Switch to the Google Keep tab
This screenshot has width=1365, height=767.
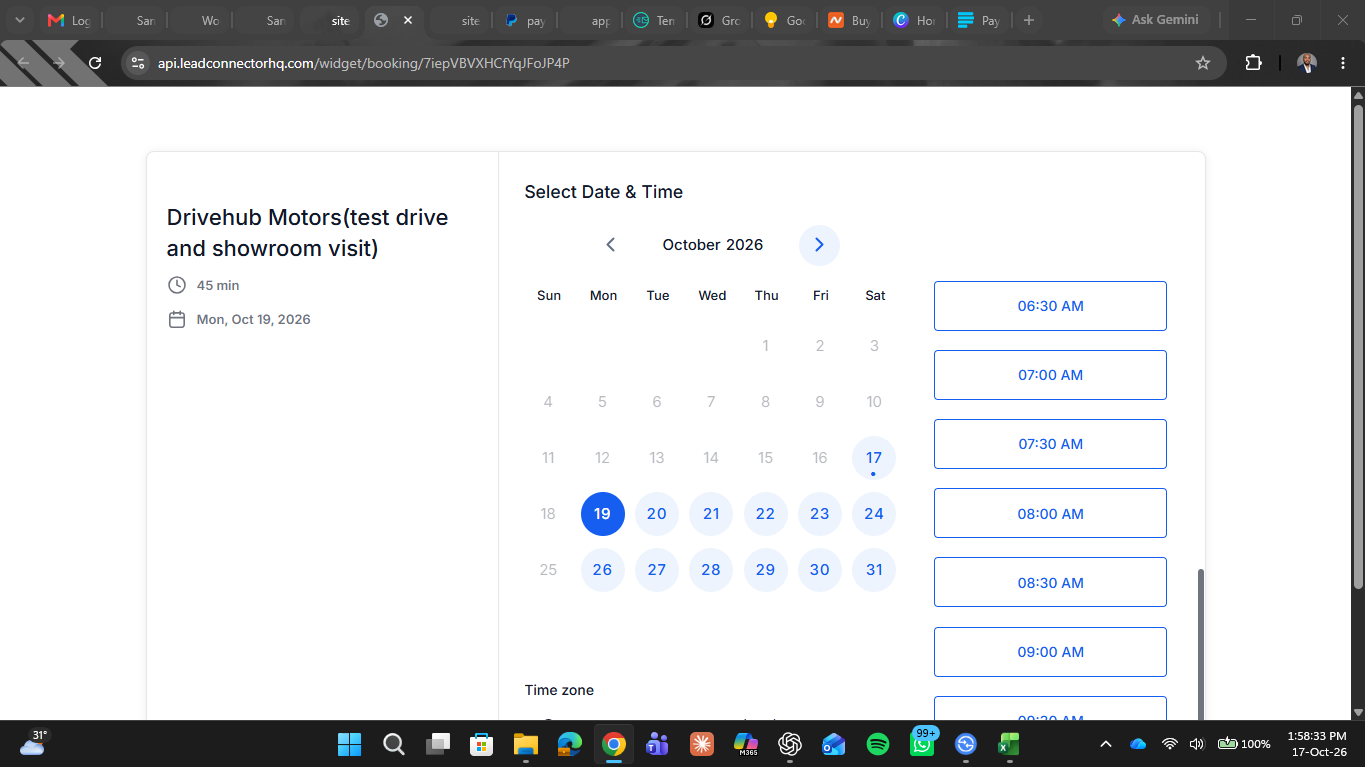pyautogui.click(x=784, y=20)
